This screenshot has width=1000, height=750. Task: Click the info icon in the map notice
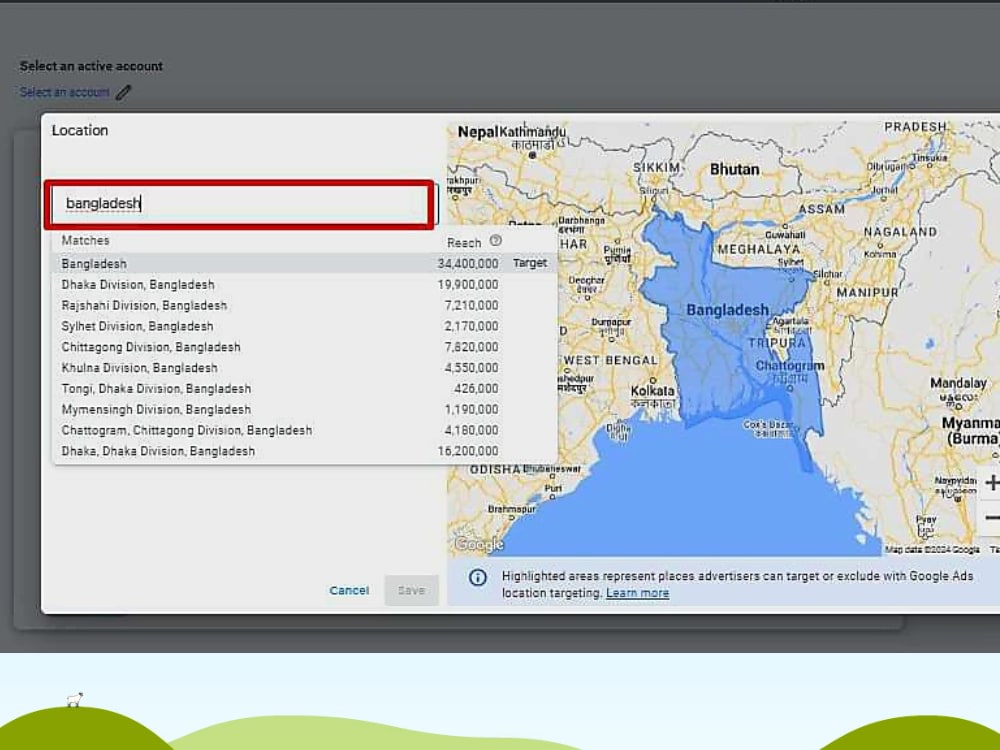tap(478, 577)
